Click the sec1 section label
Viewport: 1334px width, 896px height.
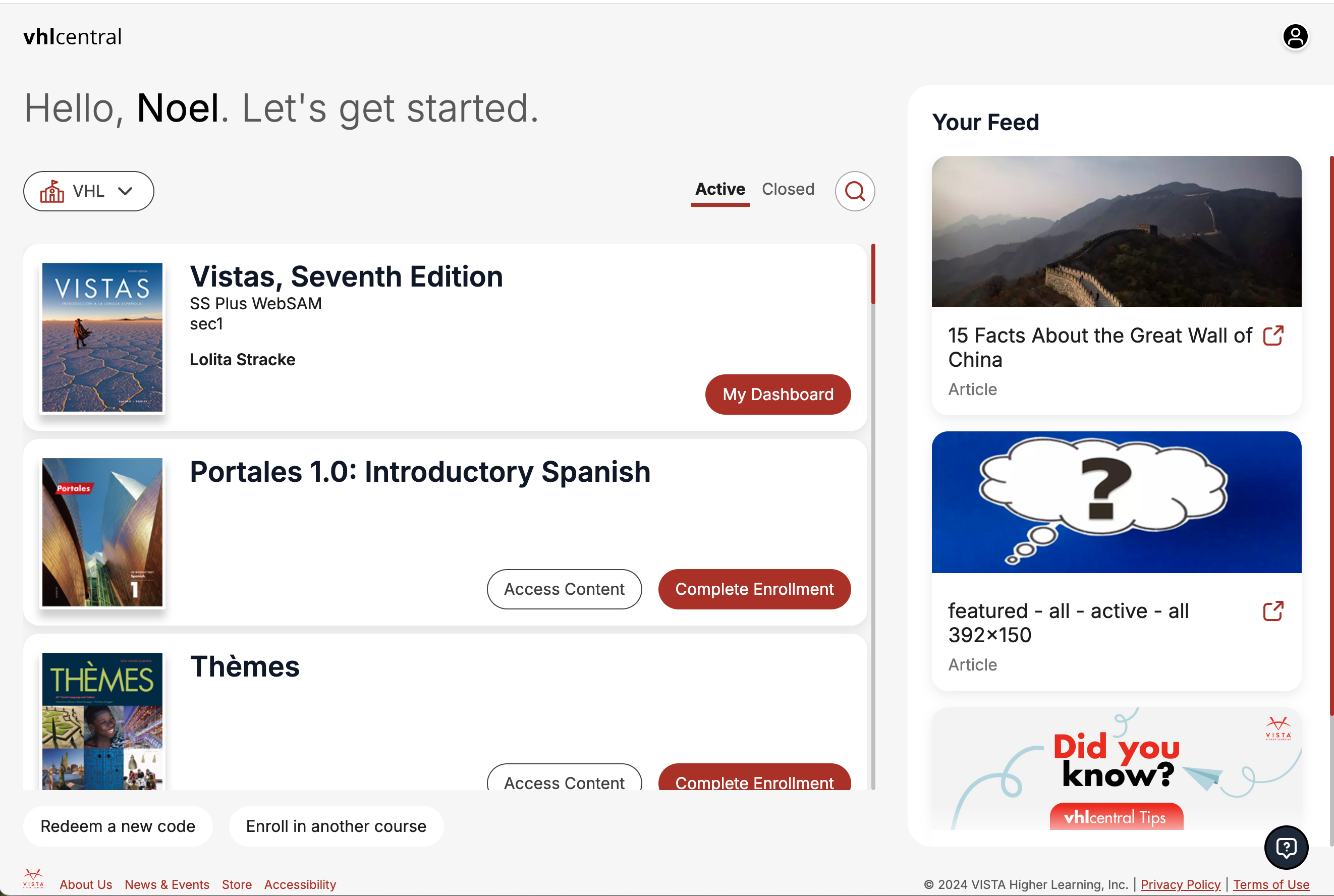(206, 324)
